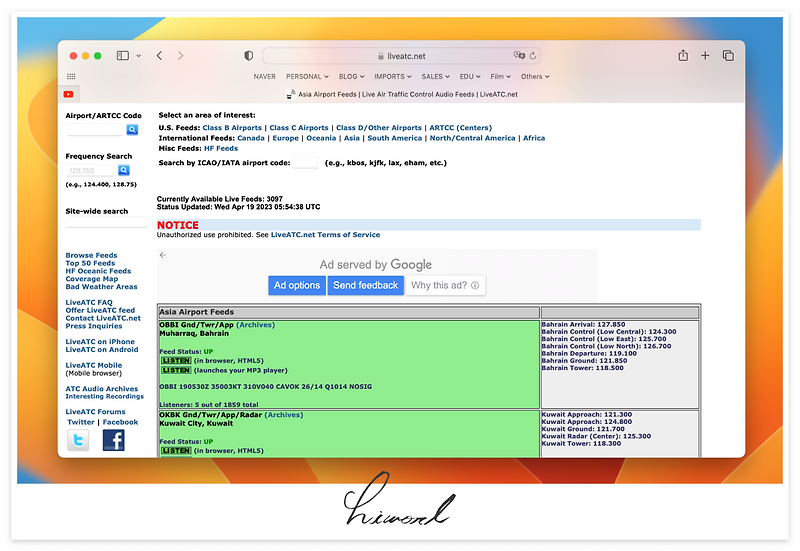Go back with the back arrow
This screenshot has height=551, width=800.
tap(159, 56)
